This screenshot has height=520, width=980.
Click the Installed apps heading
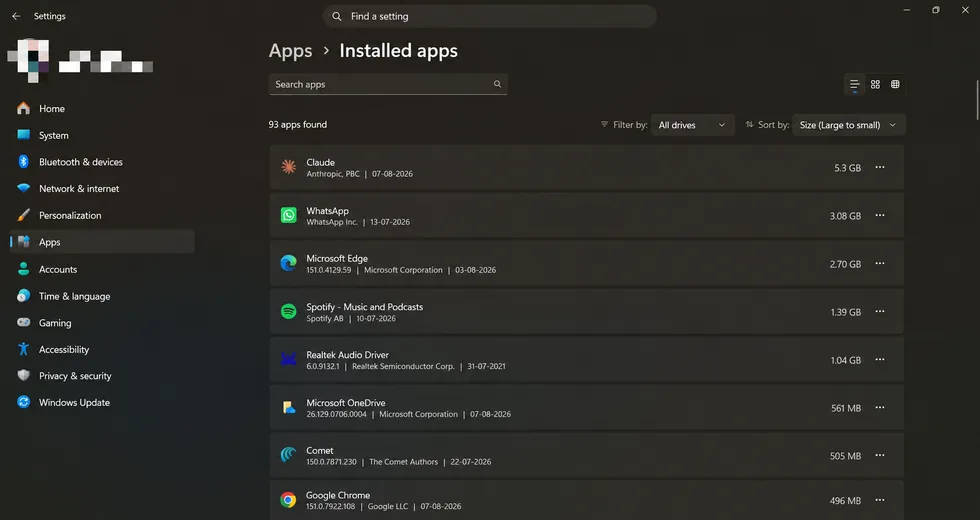click(399, 51)
